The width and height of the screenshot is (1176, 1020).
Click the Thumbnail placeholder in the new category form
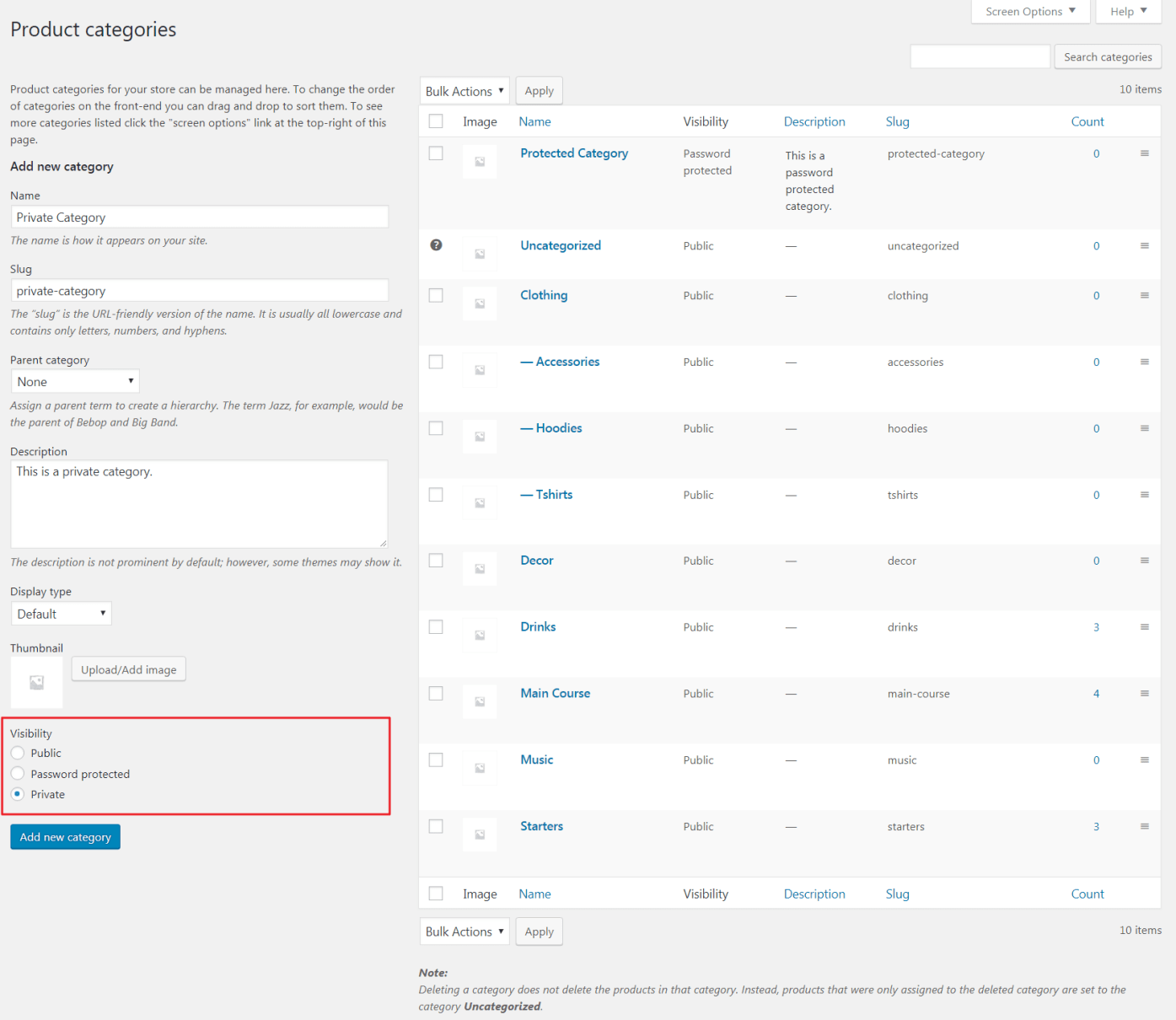(x=36, y=681)
